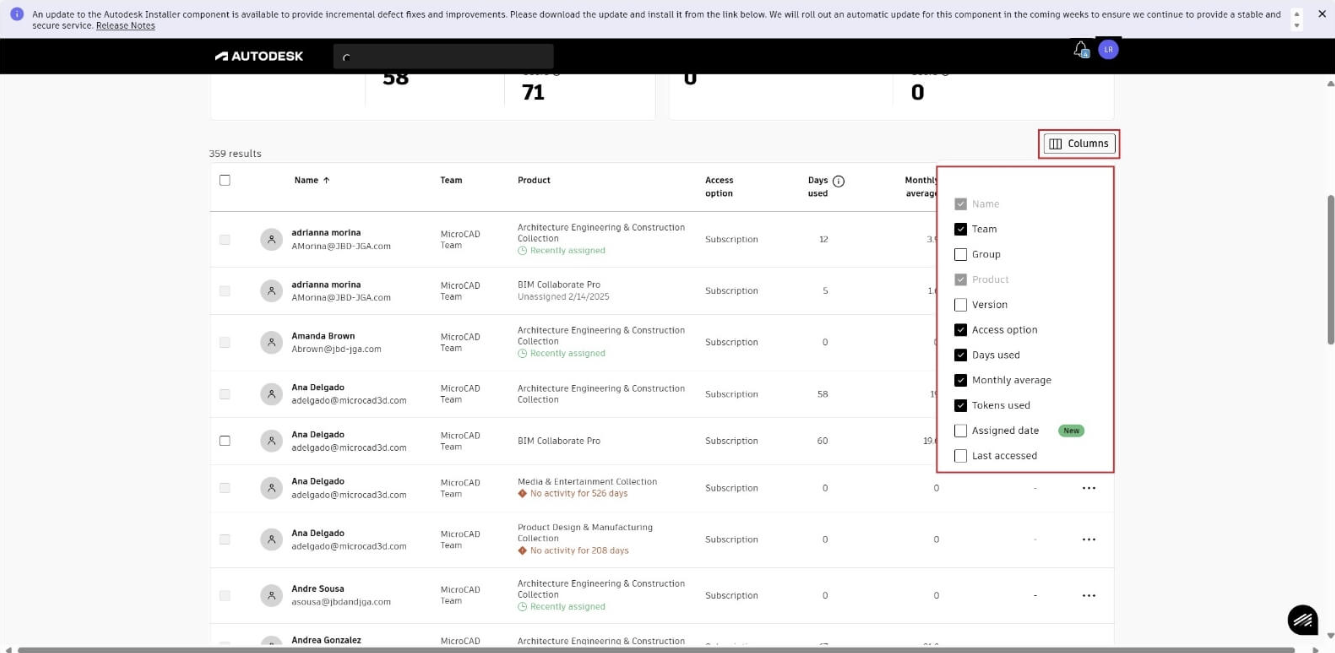This screenshot has height=653, width=1335.
Task: Open the notifications bell icon
Action: pyautogui.click(x=1080, y=49)
